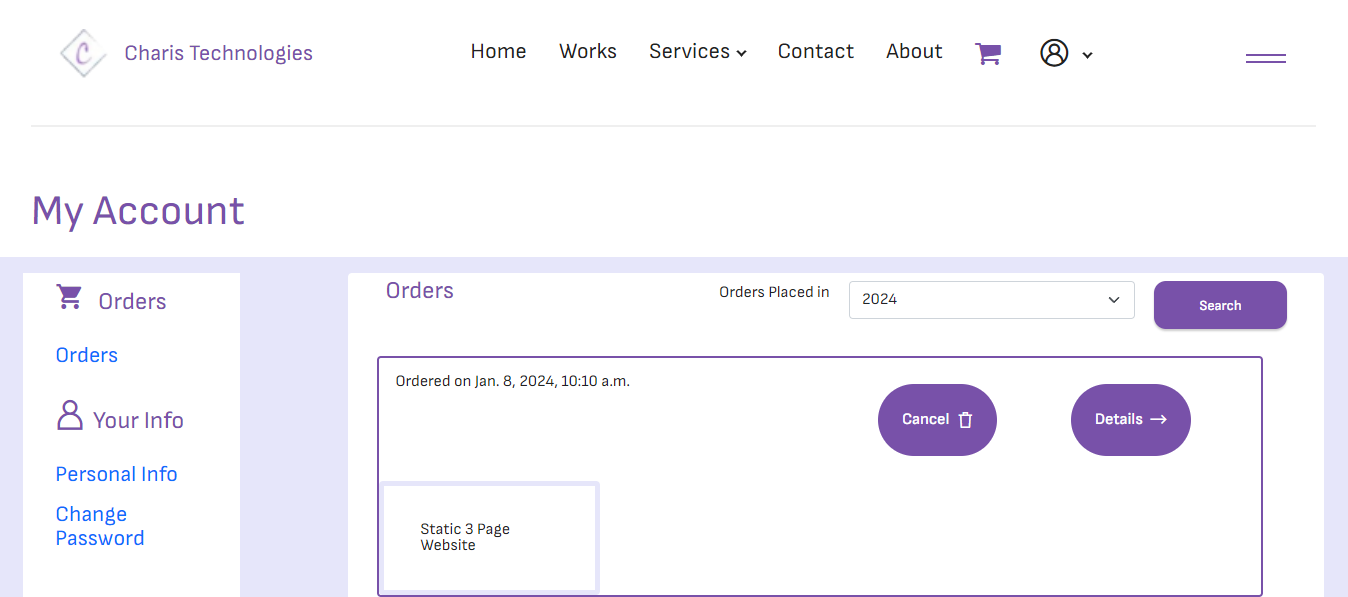The width and height of the screenshot is (1348, 597).
Task: Open the hamburger menu icon
Action: point(1265,57)
